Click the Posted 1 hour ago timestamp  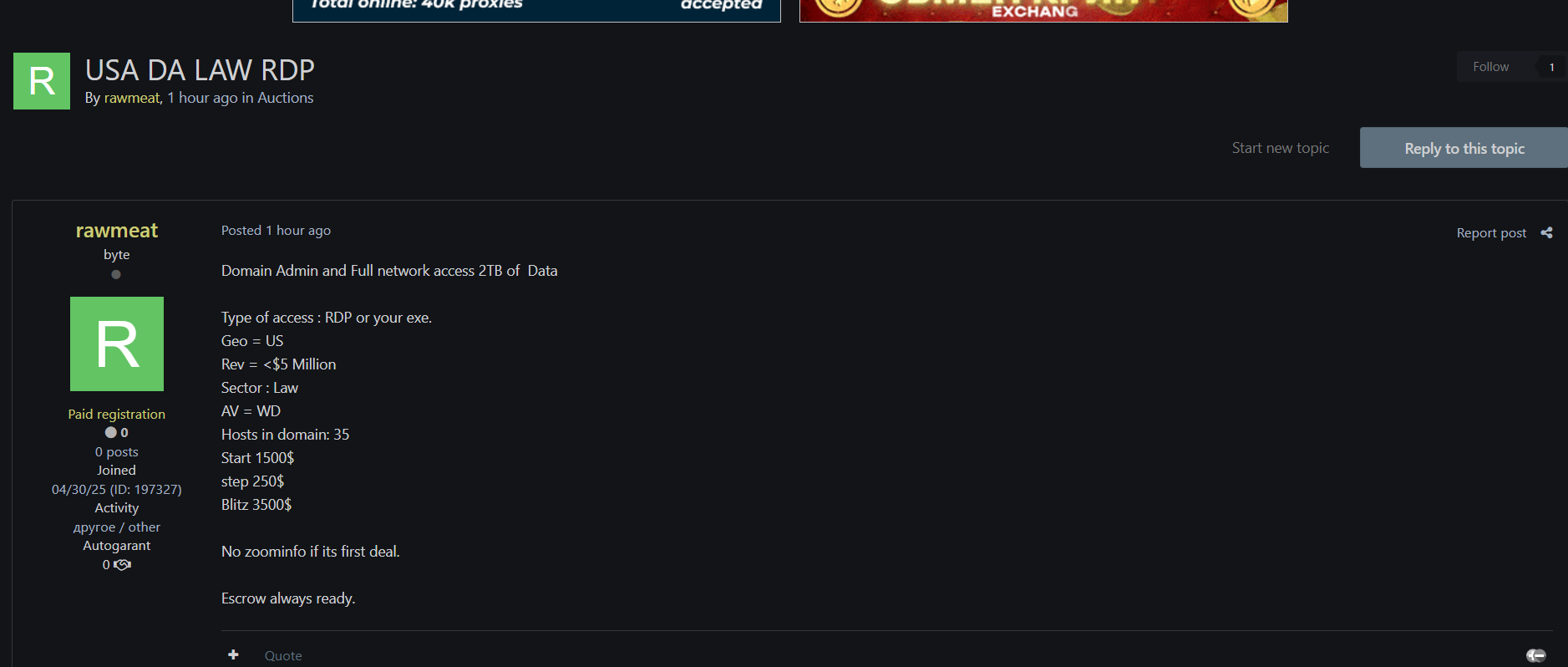click(x=276, y=231)
